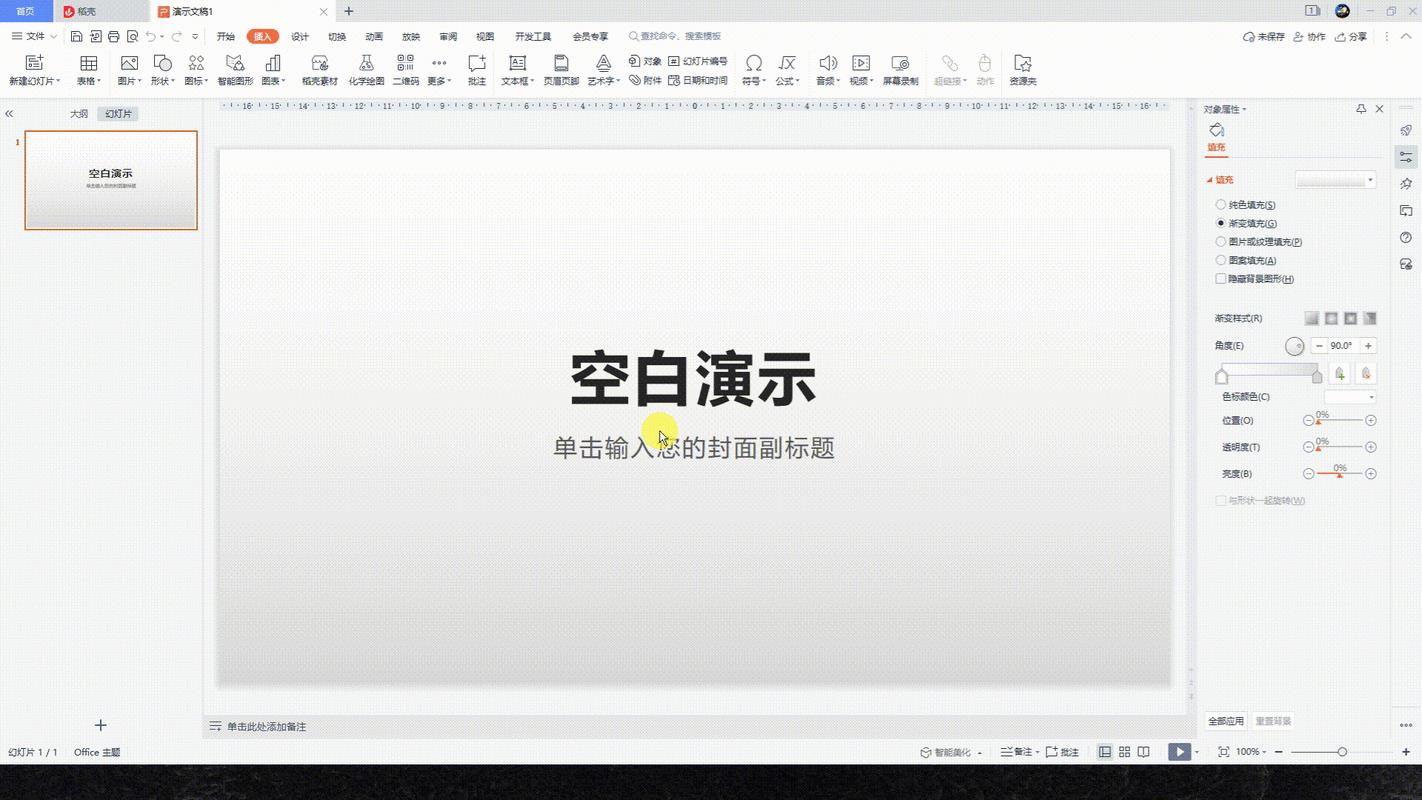Image resolution: width=1422 pixels, height=800 pixels.
Task: Insert a comment using 批注
Action: point(476,67)
